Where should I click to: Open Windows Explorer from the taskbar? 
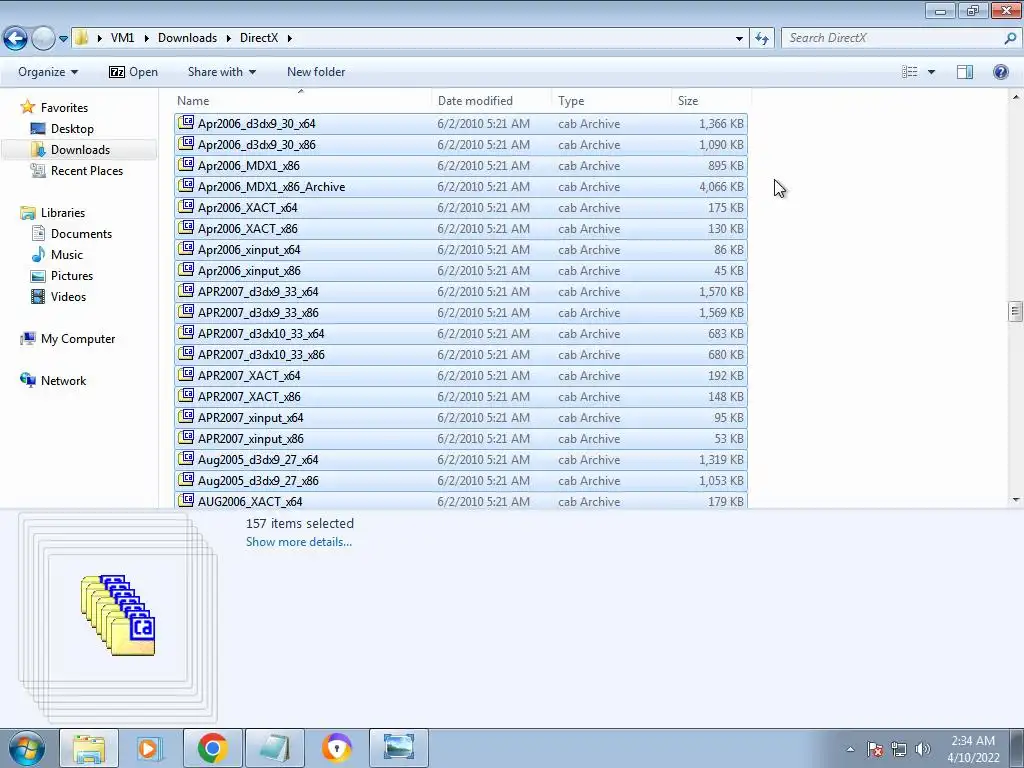(x=89, y=748)
